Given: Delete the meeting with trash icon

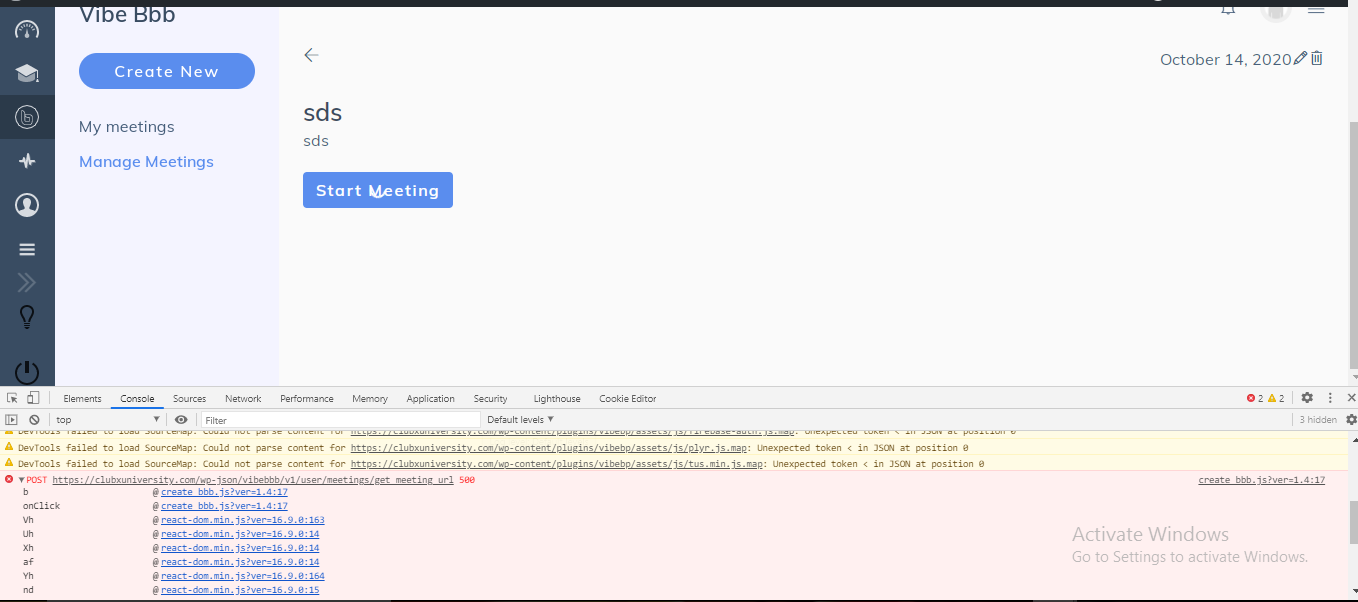Looking at the screenshot, I should tap(1317, 58).
